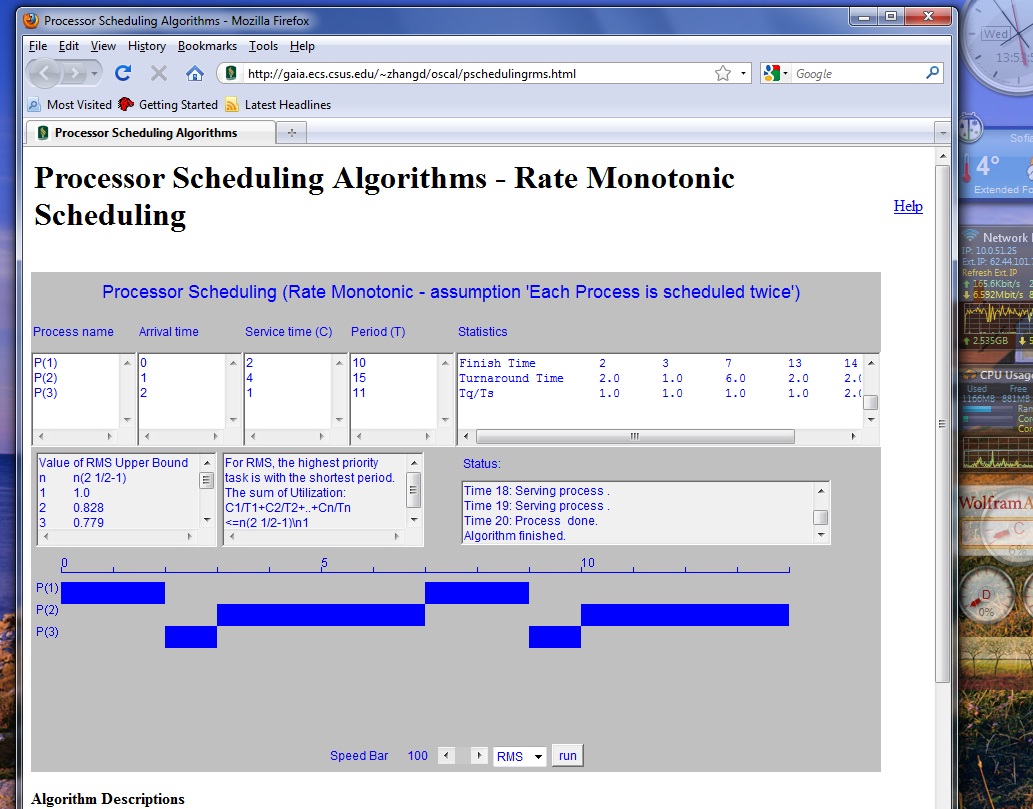Click the Statistics horizontal scrollbar thumb
This screenshot has height=809, width=1033.
[635, 436]
